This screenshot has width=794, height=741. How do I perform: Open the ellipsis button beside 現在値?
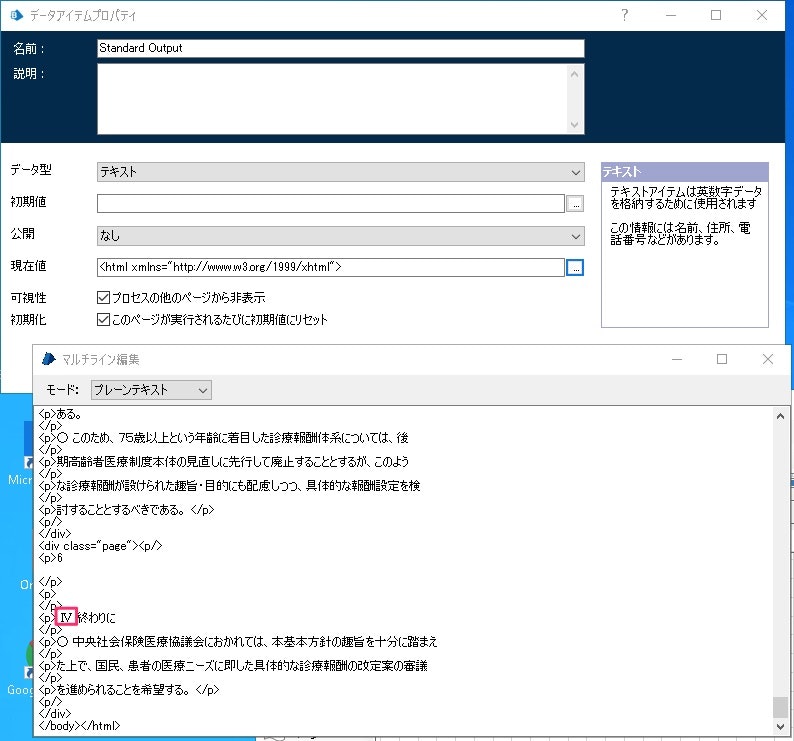pos(575,267)
